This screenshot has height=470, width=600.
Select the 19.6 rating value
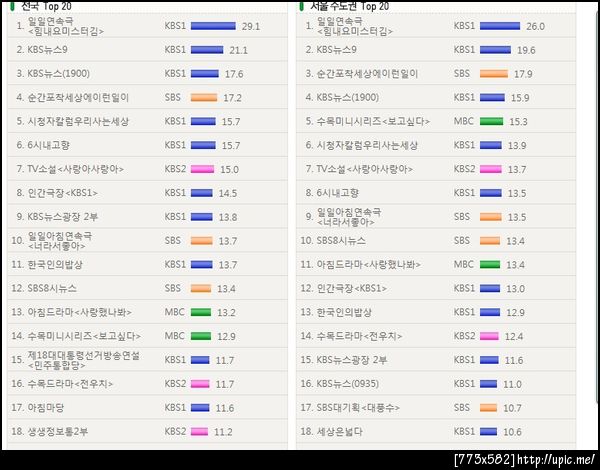pyautogui.click(x=526, y=50)
